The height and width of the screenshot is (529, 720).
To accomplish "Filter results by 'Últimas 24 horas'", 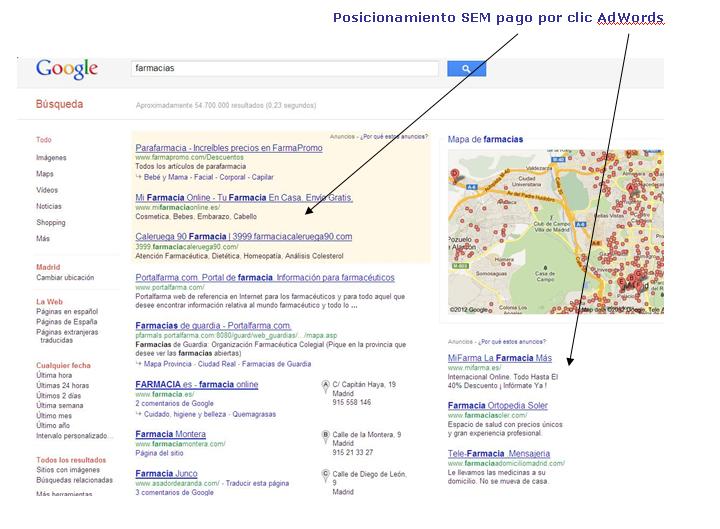I will coord(62,385).
